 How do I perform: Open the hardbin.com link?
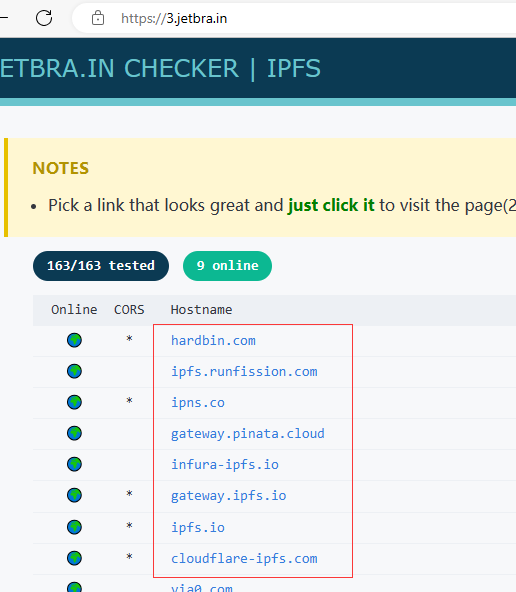point(213,341)
